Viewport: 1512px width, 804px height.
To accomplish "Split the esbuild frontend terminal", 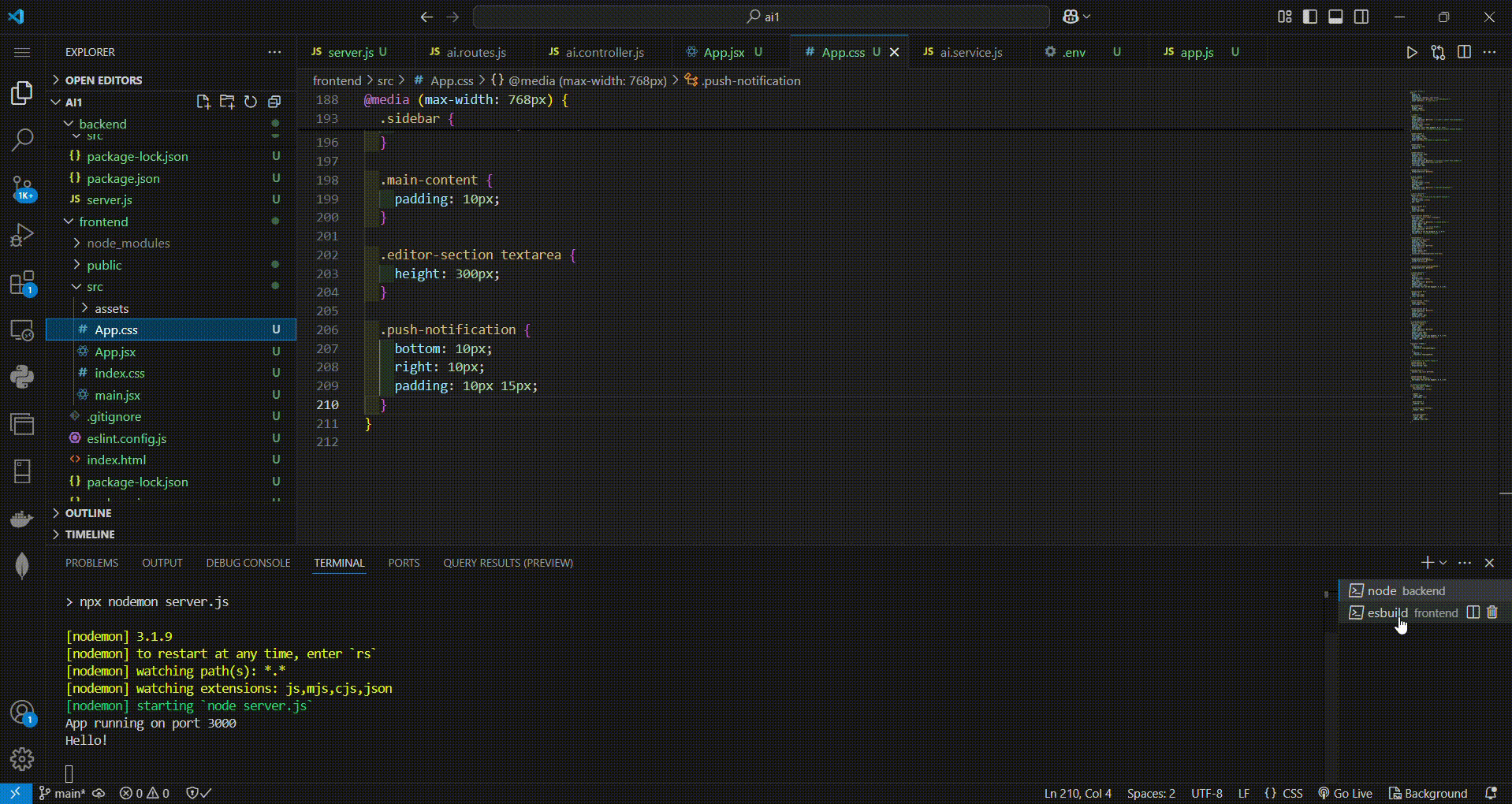I will click(1473, 612).
